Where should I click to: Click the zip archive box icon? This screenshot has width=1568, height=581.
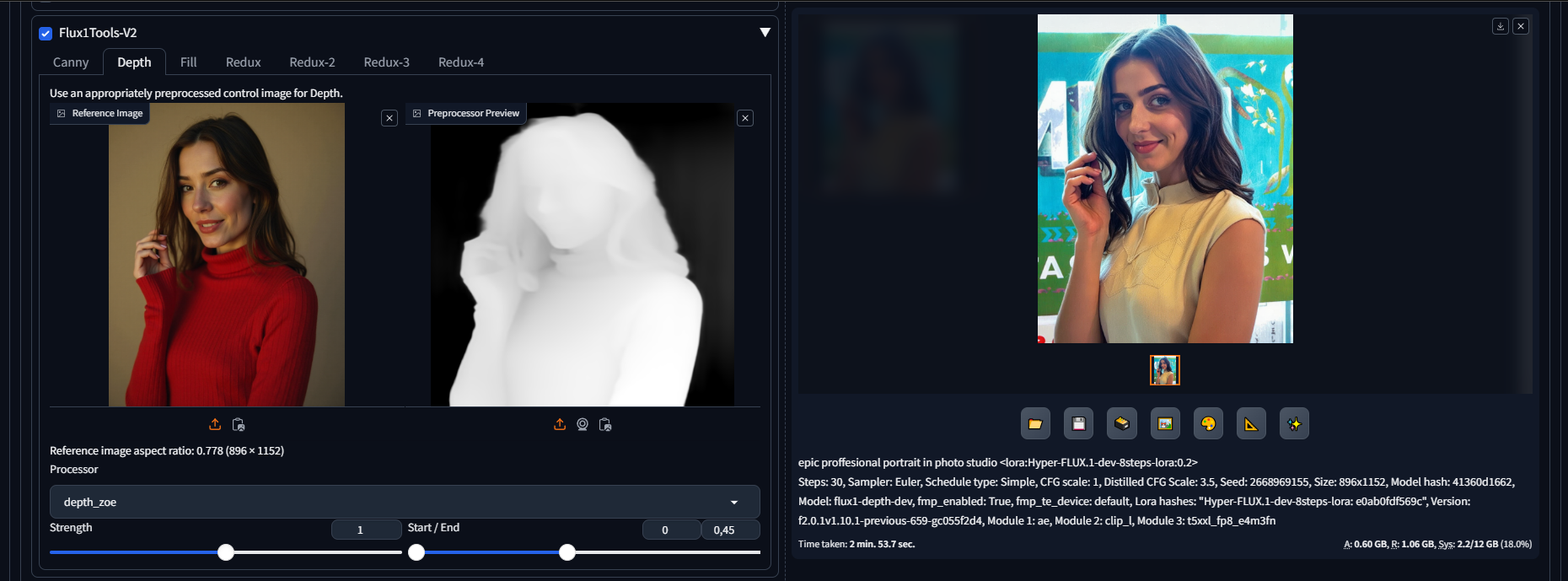tap(1121, 423)
